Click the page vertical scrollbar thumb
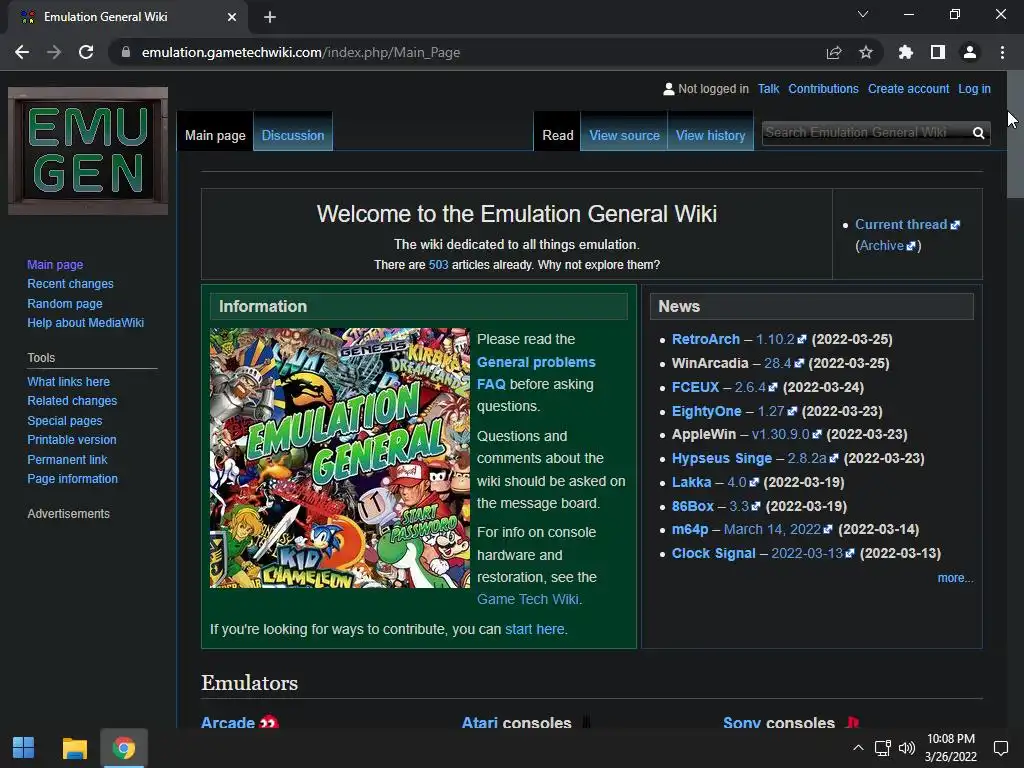Image resolution: width=1024 pixels, height=768 pixels. pyautogui.click(x=1015, y=134)
